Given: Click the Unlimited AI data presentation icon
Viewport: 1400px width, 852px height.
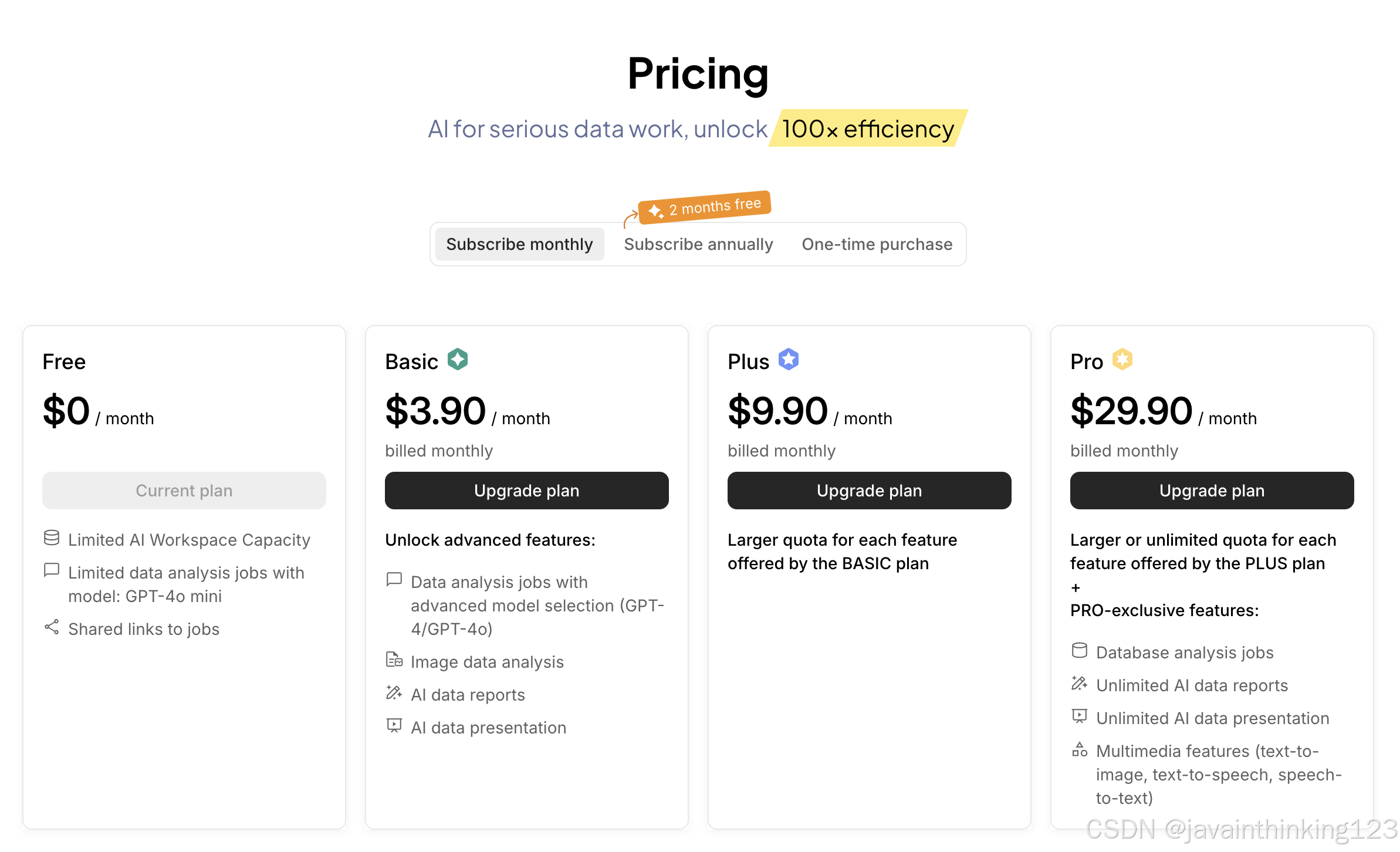Looking at the screenshot, I should tap(1080, 716).
